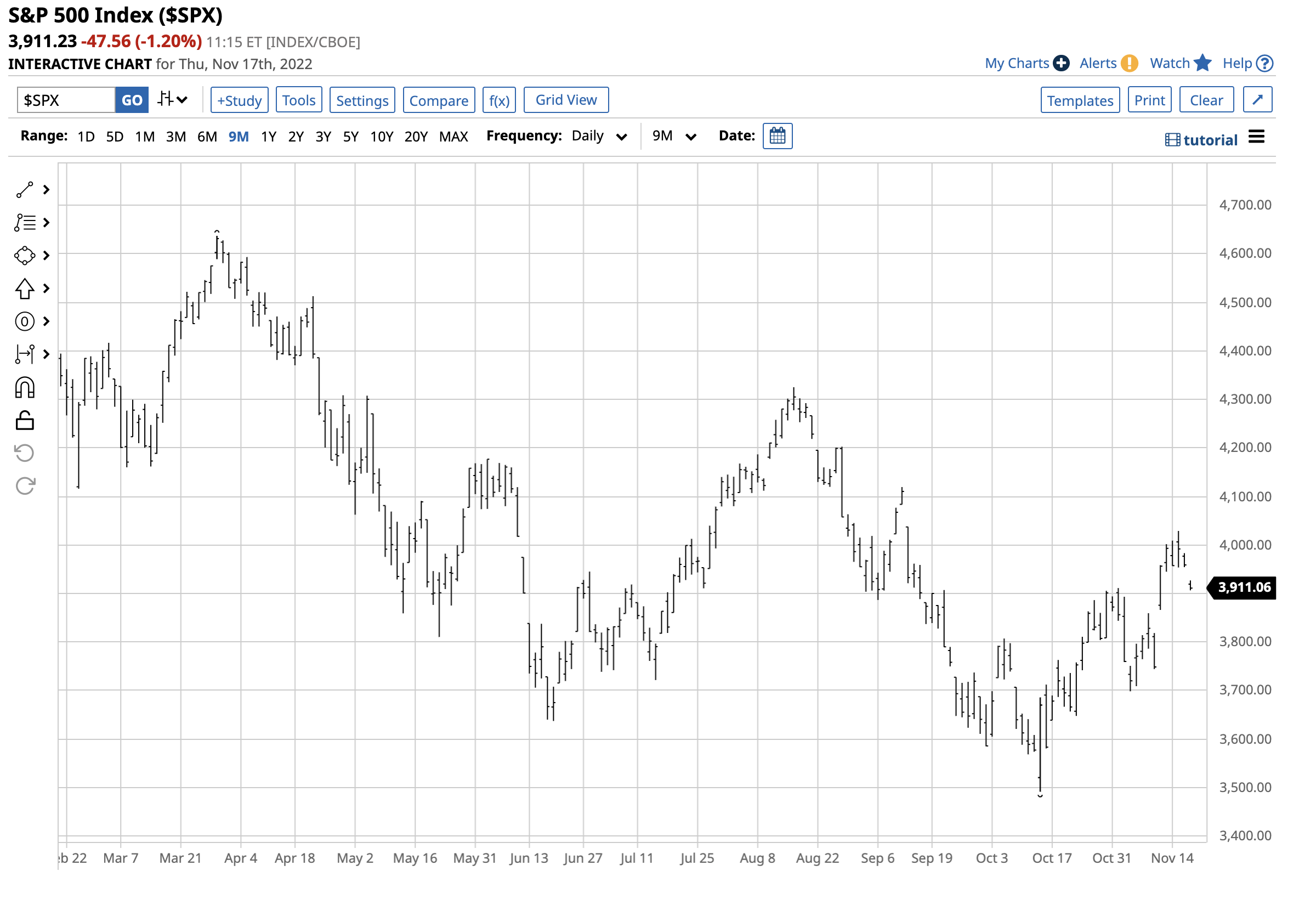Select the trend line drawing tool
Screen dimensions: 1316x905
click(x=24, y=190)
